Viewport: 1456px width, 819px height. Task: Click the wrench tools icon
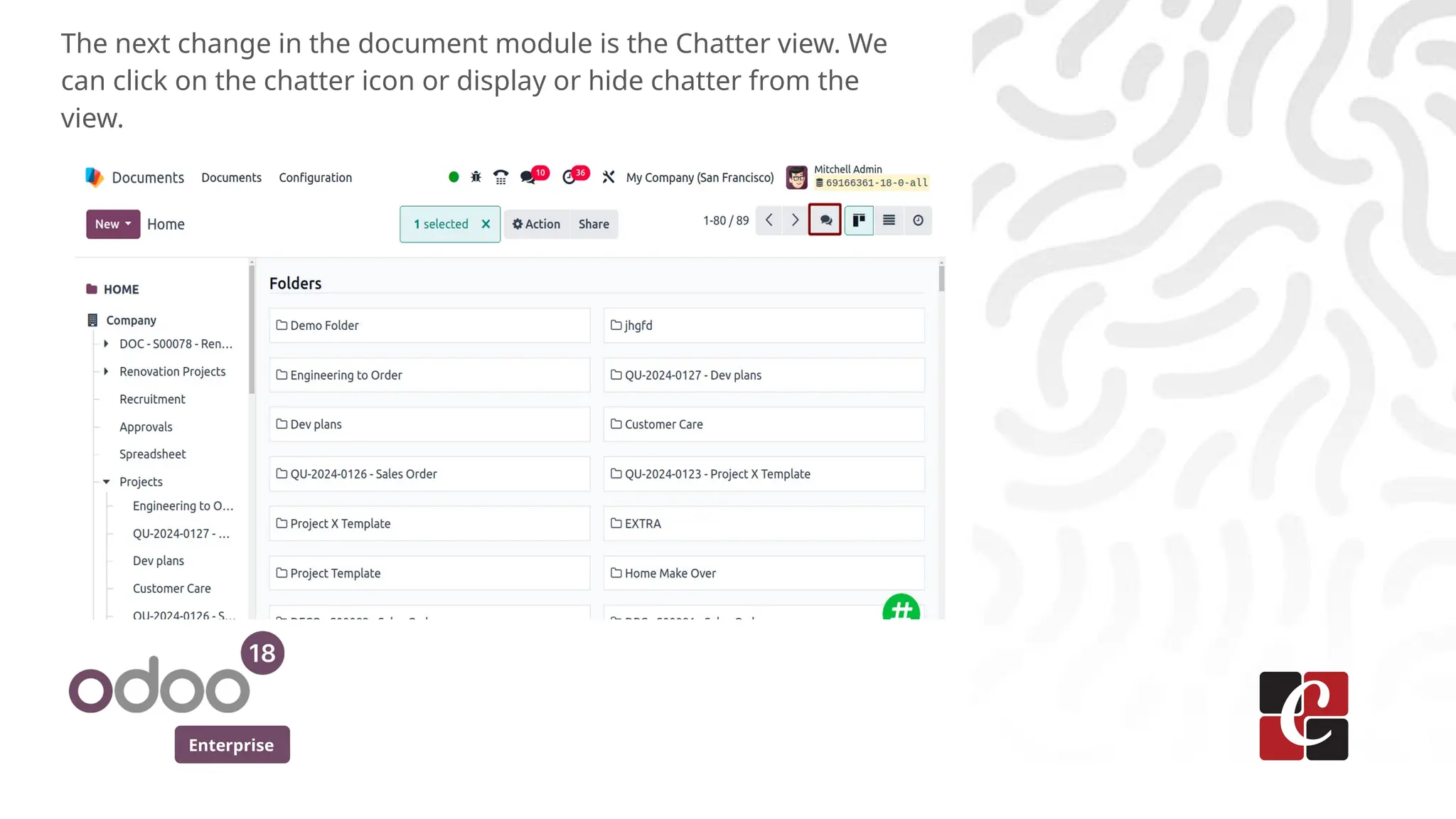(609, 177)
